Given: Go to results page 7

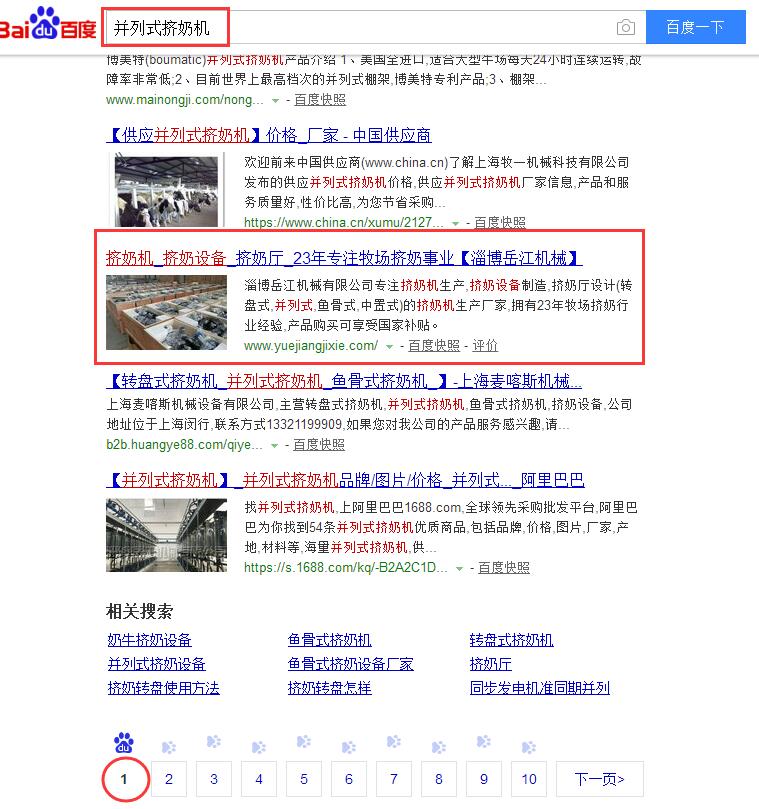Looking at the screenshot, I should coord(394,779).
